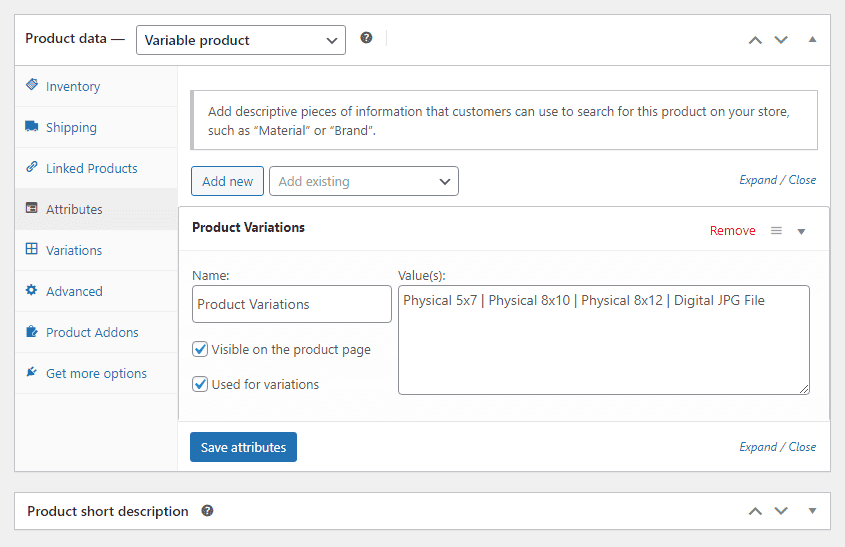Image resolution: width=845 pixels, height=547 pixels.
Task: Open the Variable product type dropdown
Action: click(x=241, y=40)
